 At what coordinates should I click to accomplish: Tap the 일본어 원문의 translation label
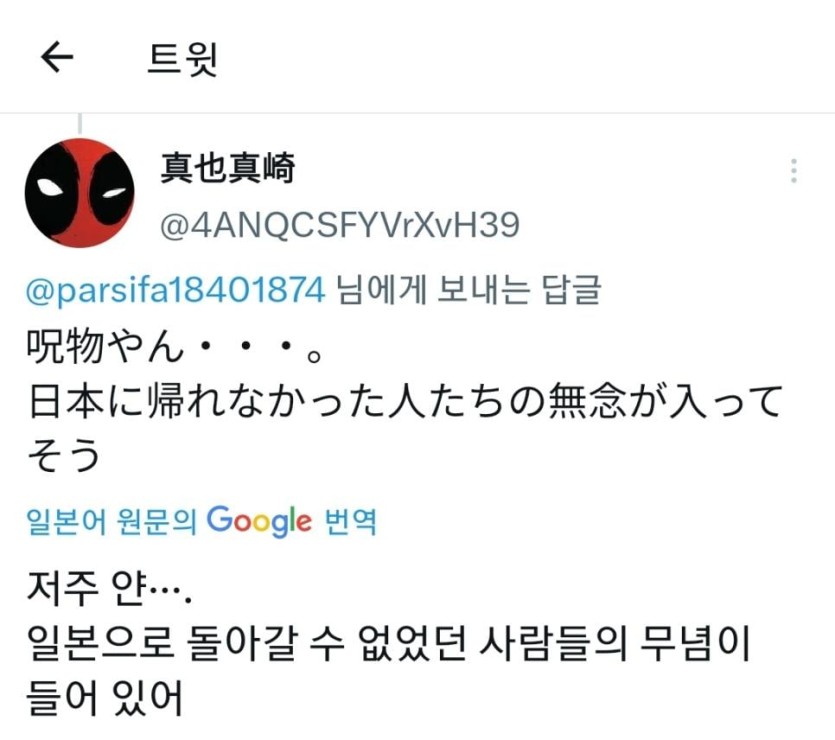[111, 521]
